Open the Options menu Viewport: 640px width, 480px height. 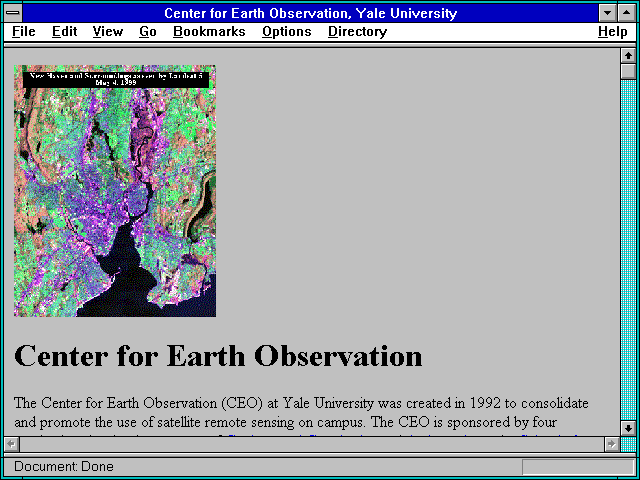coord(287,32)
